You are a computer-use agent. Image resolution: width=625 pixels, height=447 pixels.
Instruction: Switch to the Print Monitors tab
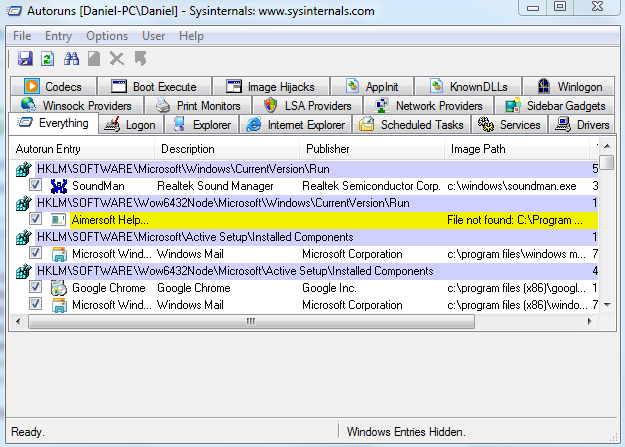click(198, 105)
